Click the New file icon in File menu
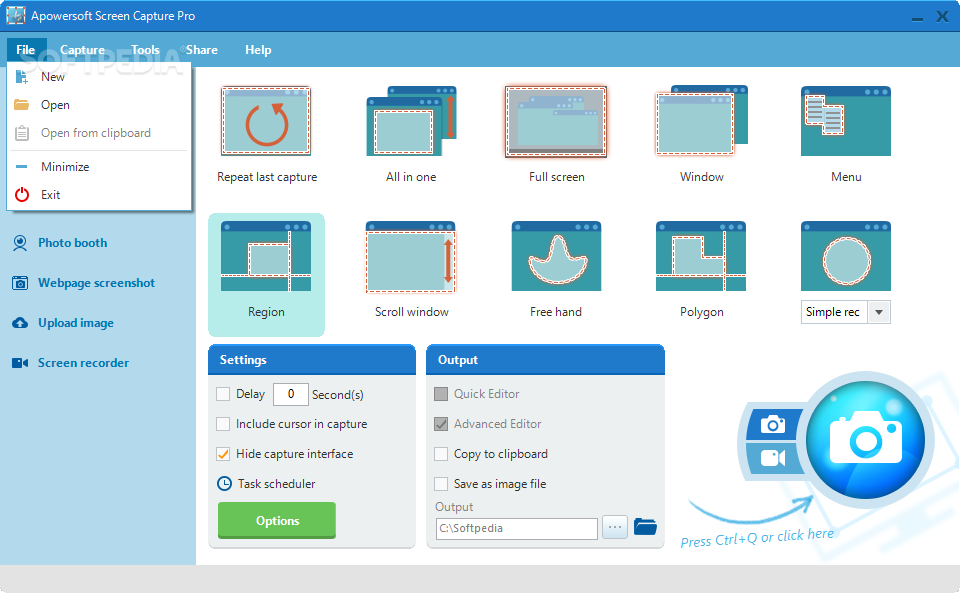960x593 pixels. pyautogui.click(x=21, y=76)
